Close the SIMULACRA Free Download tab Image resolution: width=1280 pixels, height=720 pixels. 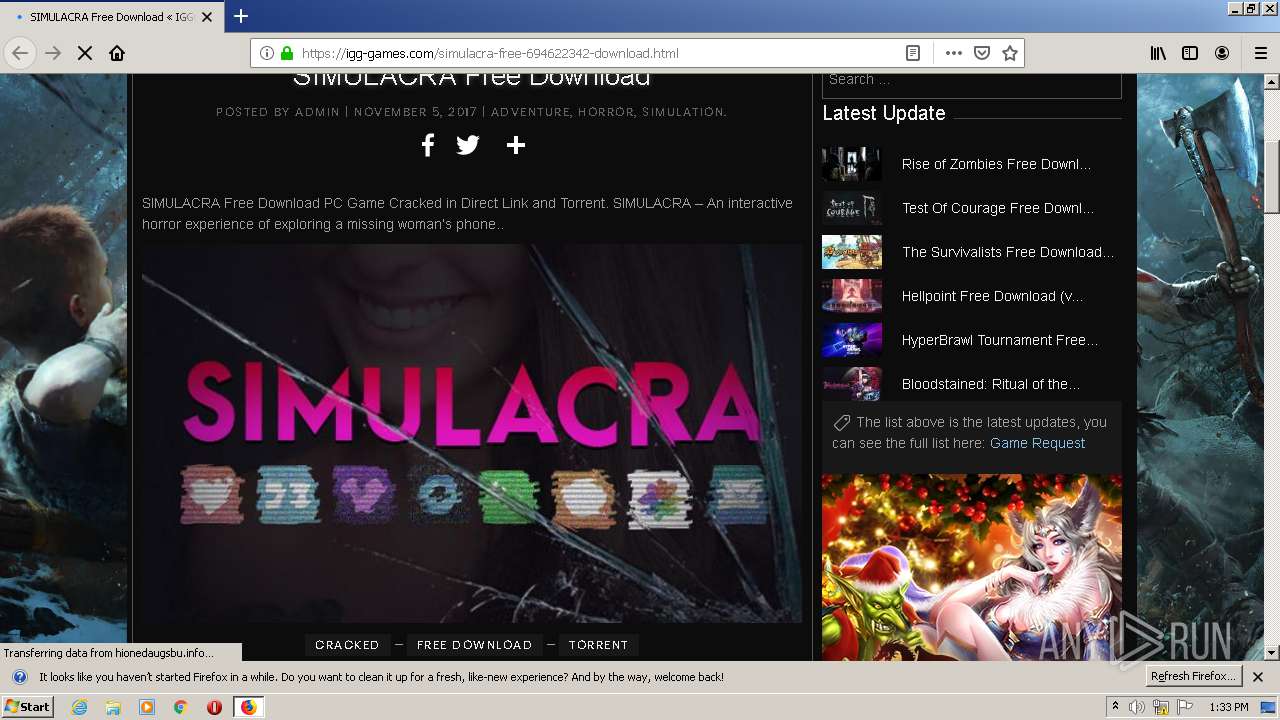(207, 17)
